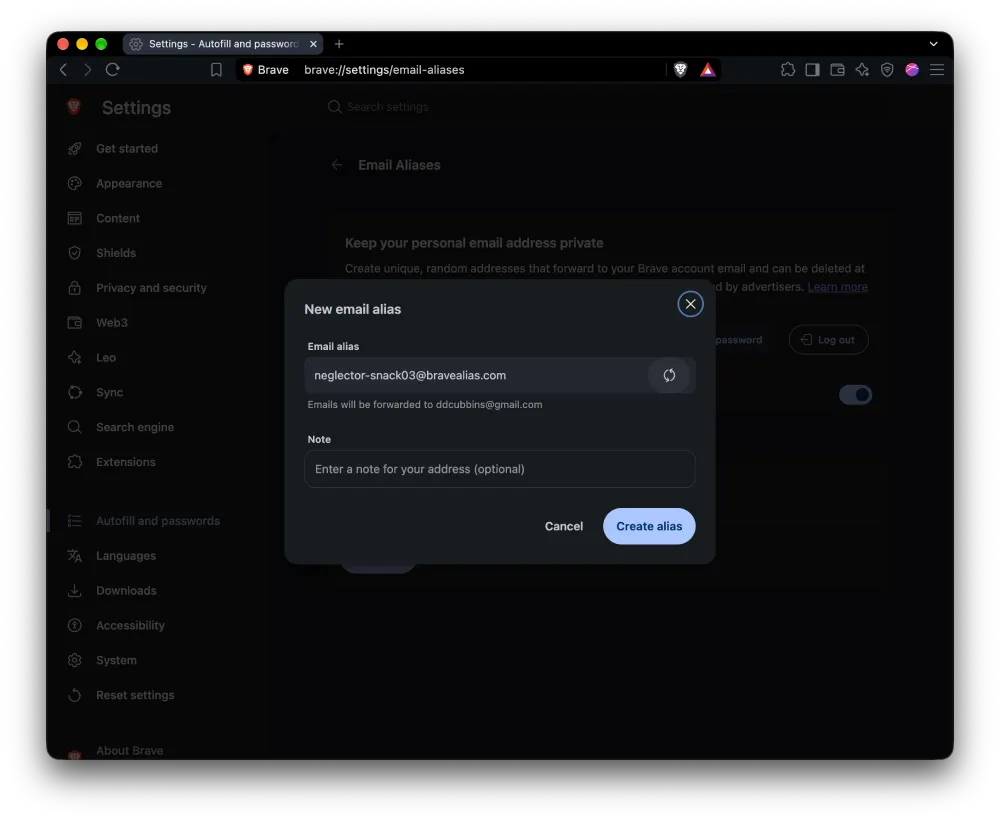The image size is (1000, 821).
Task: Open the Extensions puzzle icon in toolbar
Action: [x=788, y=70]
